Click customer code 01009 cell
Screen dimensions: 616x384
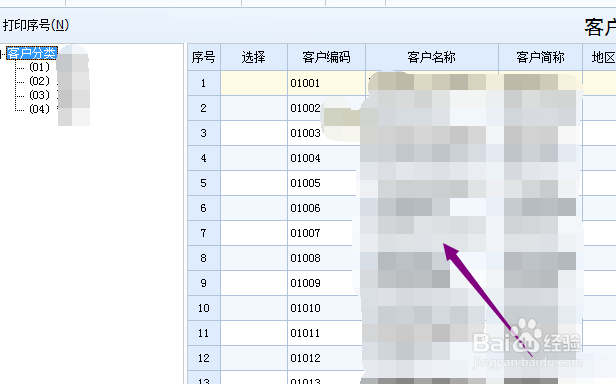(x=326, y=283)
